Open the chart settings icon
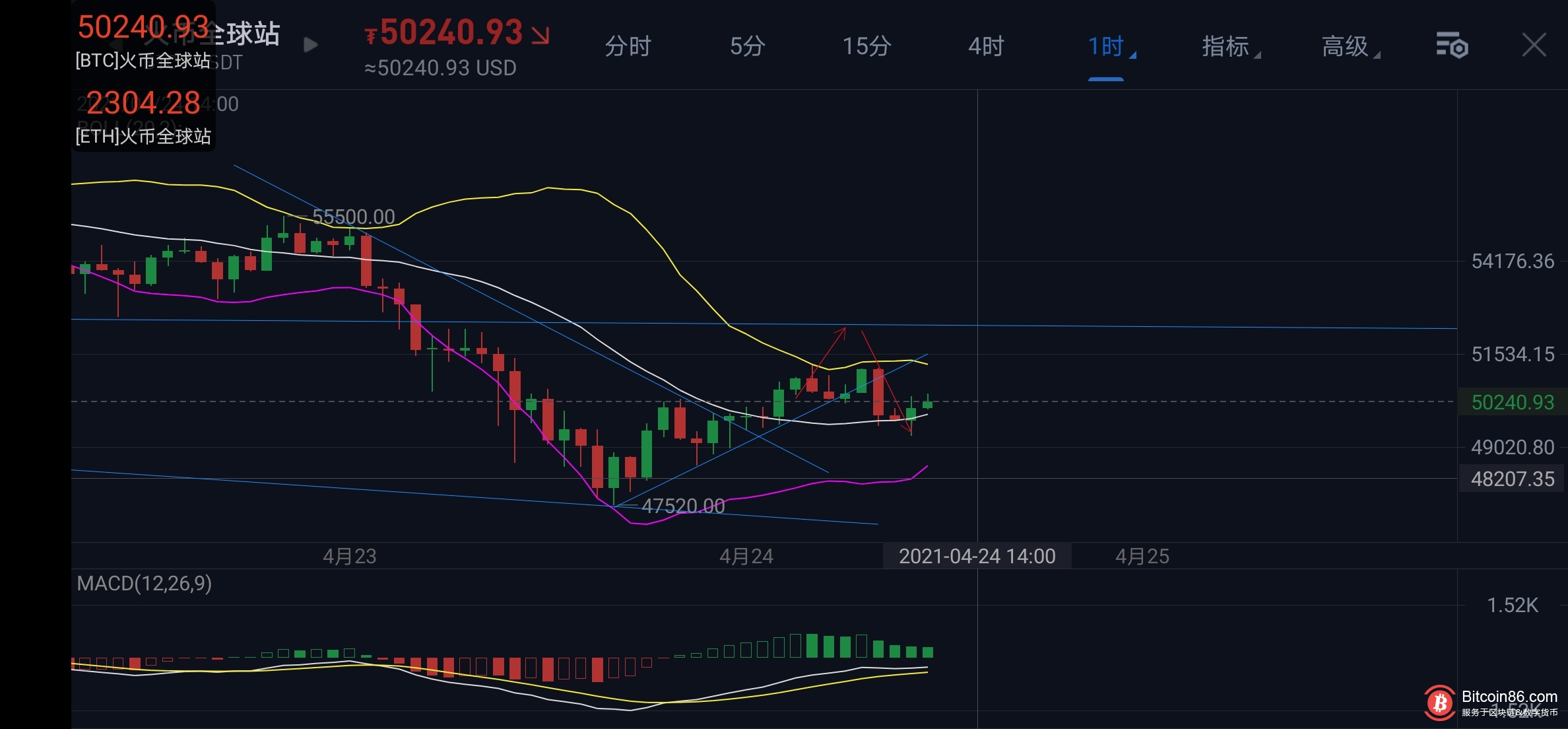This screenshot has width=1568, height=729. pyautogui.click(x=1452, y=46)
